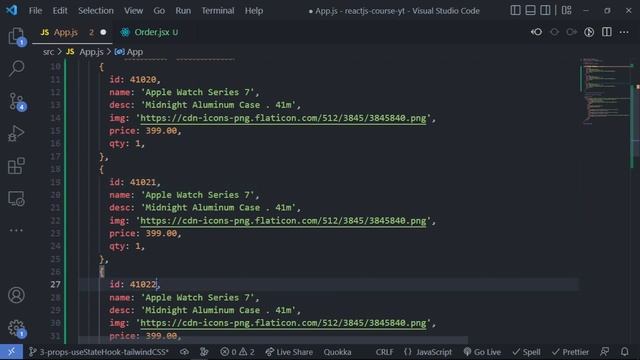This screenshot has width=640, height=360.
Task: Customize layout icon in title bar
Action: click(x=567, y=10)
